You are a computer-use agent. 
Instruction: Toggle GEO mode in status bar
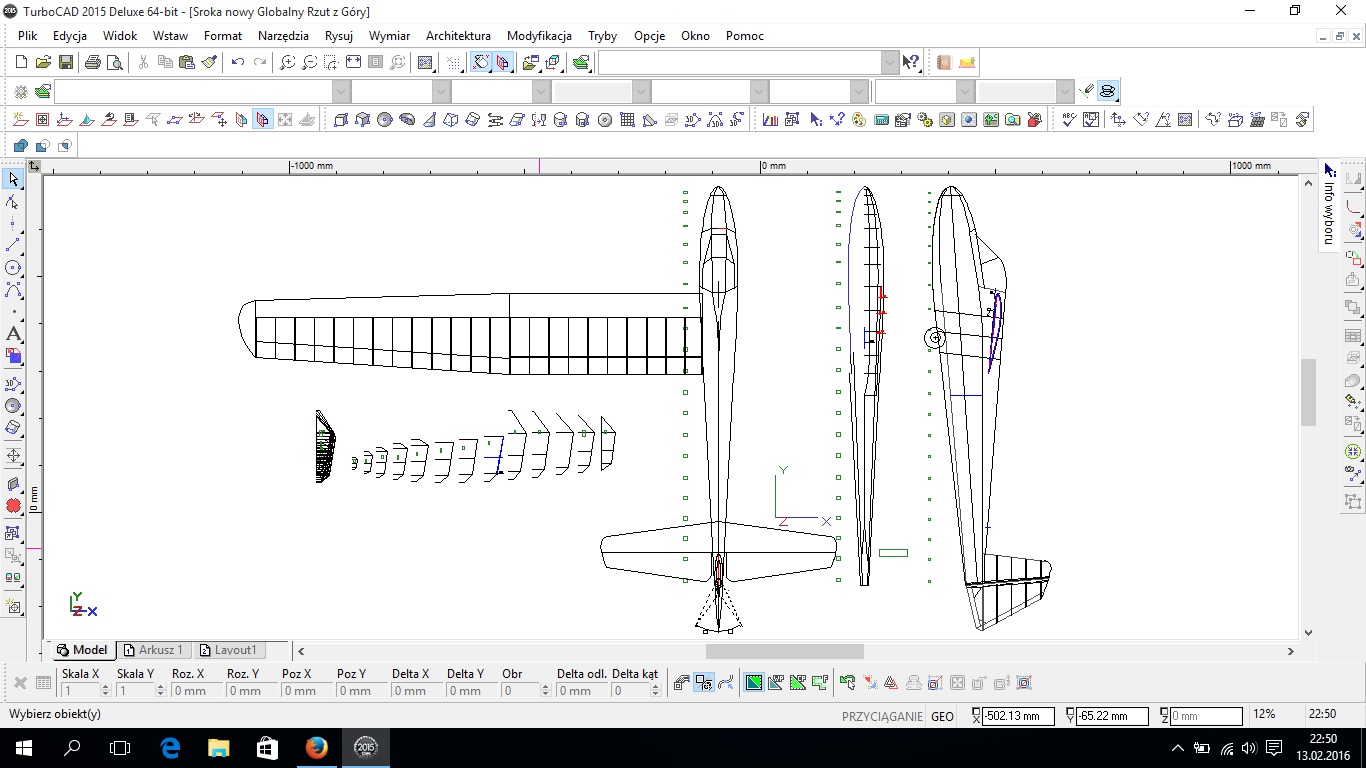click(942, 716)
